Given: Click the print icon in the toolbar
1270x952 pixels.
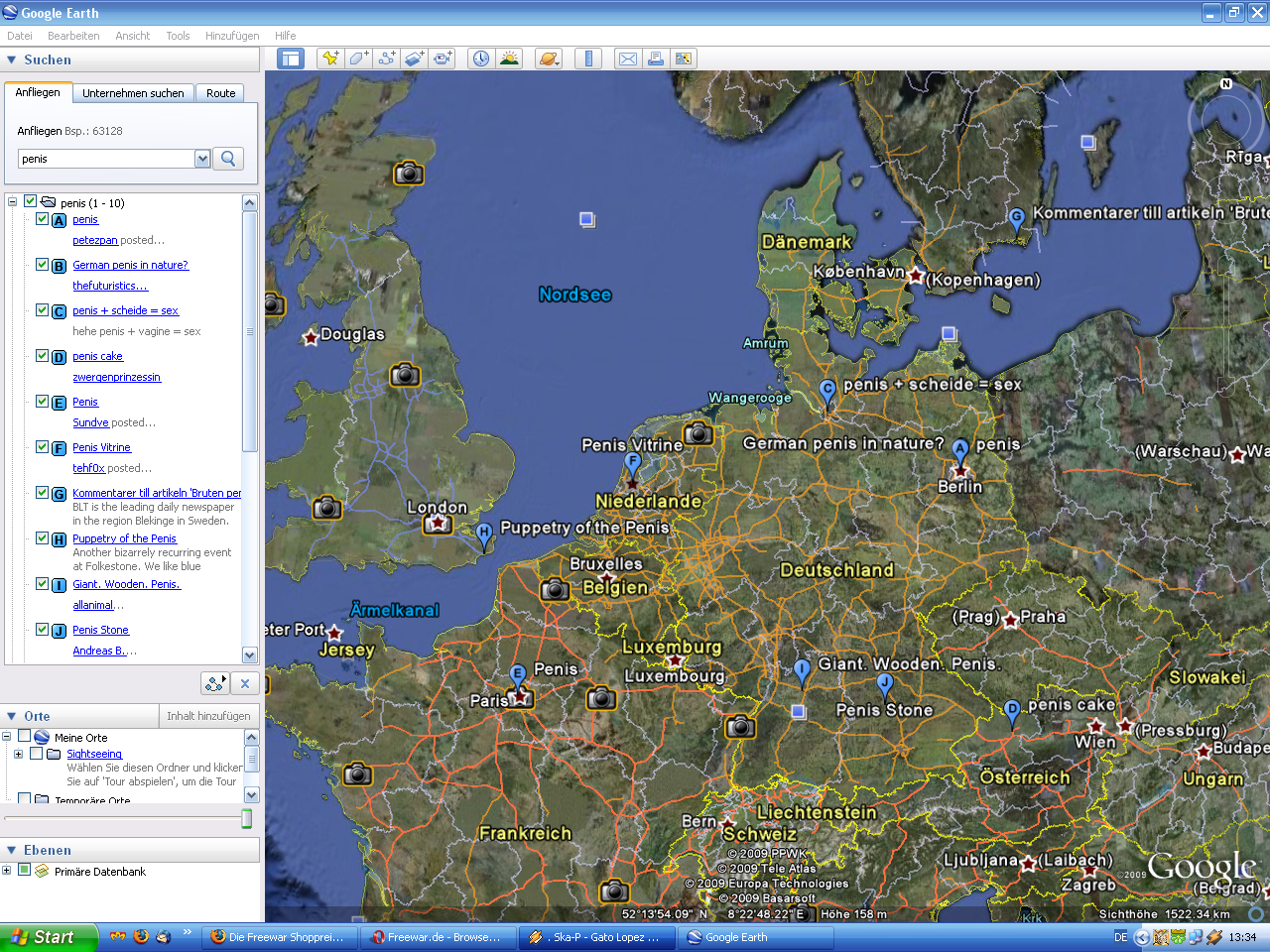Looking at the screenshot, I should pyautogui.click(x=656, y=59).
